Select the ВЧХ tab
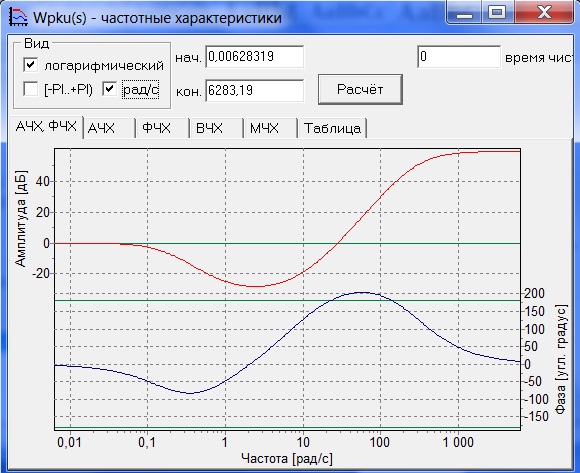This screenshot has height=473, width=580. click(x=216, y=129)
